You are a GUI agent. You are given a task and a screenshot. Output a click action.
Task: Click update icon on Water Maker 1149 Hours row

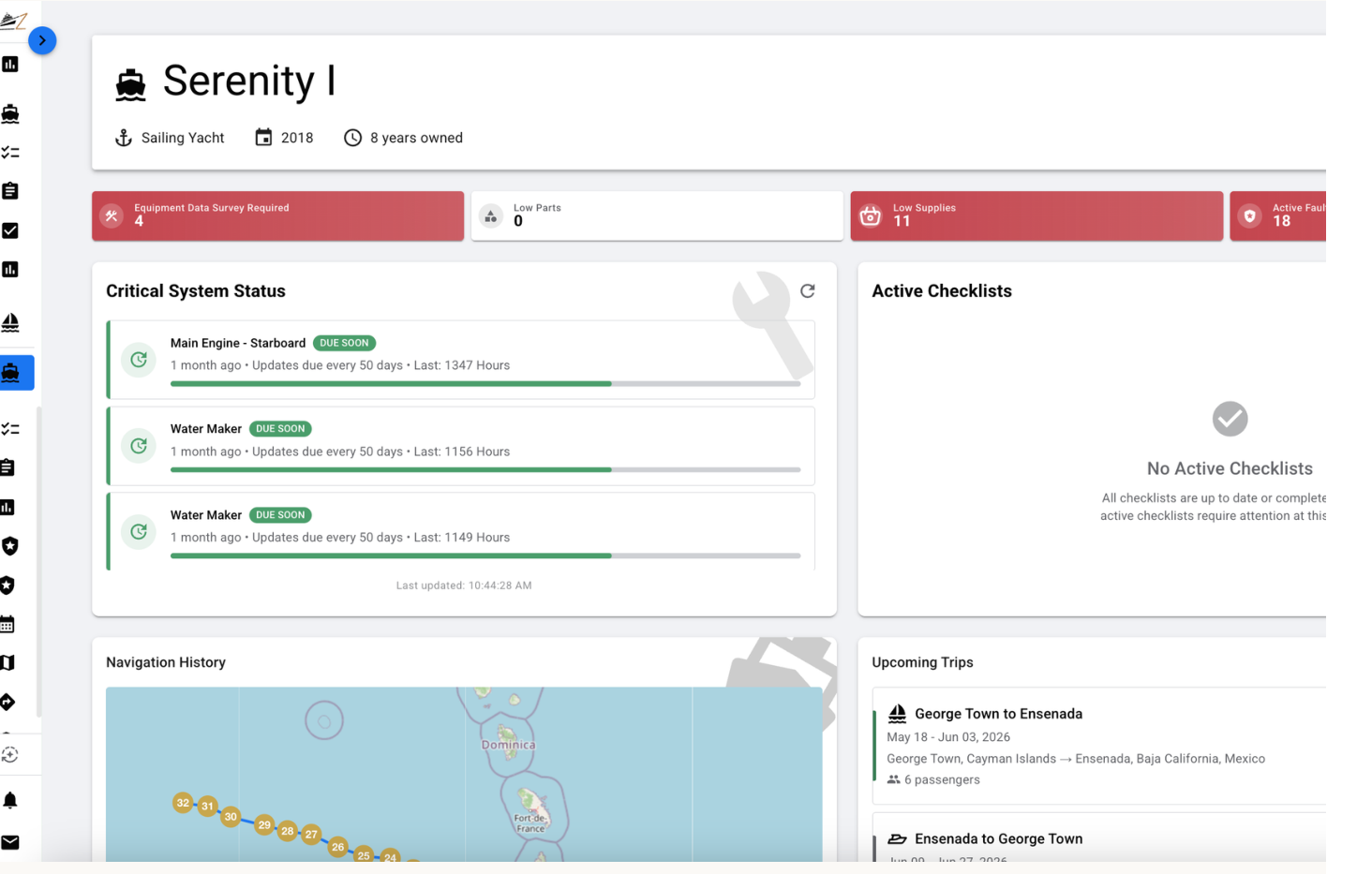[139, 532]
